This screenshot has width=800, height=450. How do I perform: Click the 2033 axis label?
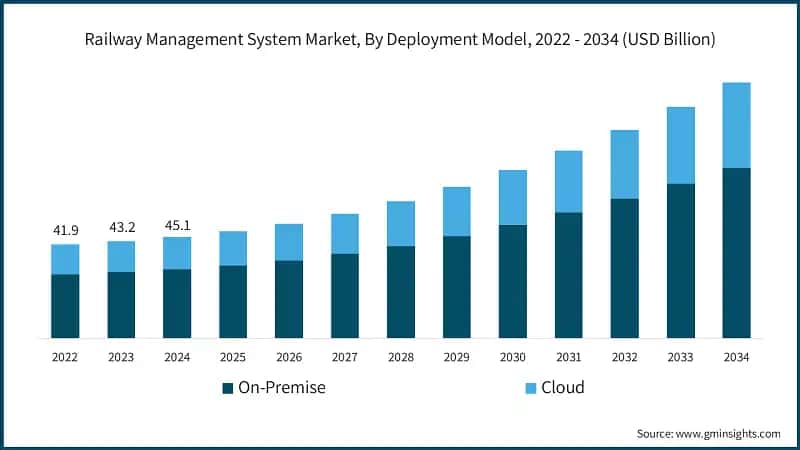point(681,357)
